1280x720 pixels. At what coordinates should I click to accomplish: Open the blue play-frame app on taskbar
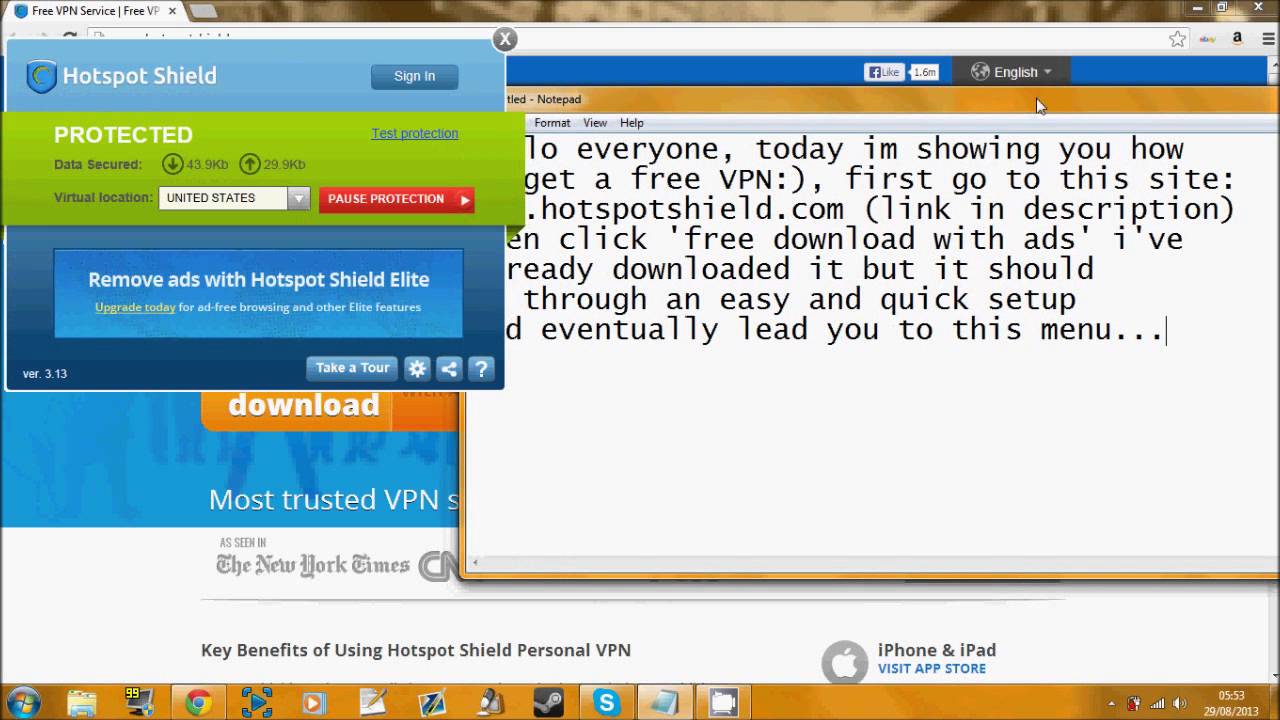[257, 703]
